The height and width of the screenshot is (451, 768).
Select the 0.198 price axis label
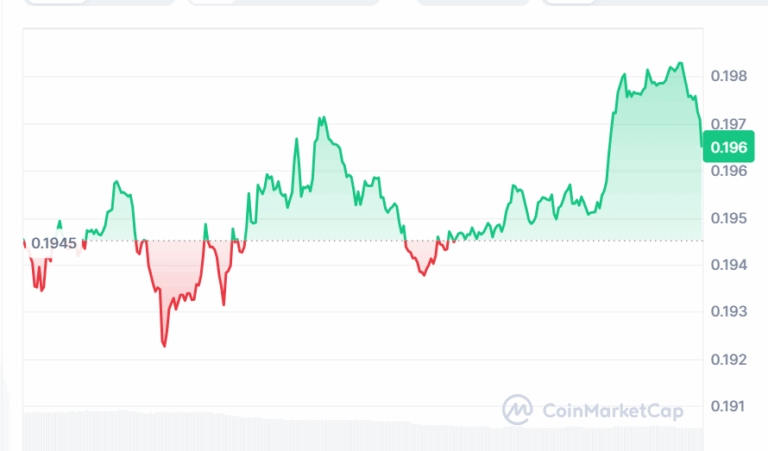[x=727, y=76]
